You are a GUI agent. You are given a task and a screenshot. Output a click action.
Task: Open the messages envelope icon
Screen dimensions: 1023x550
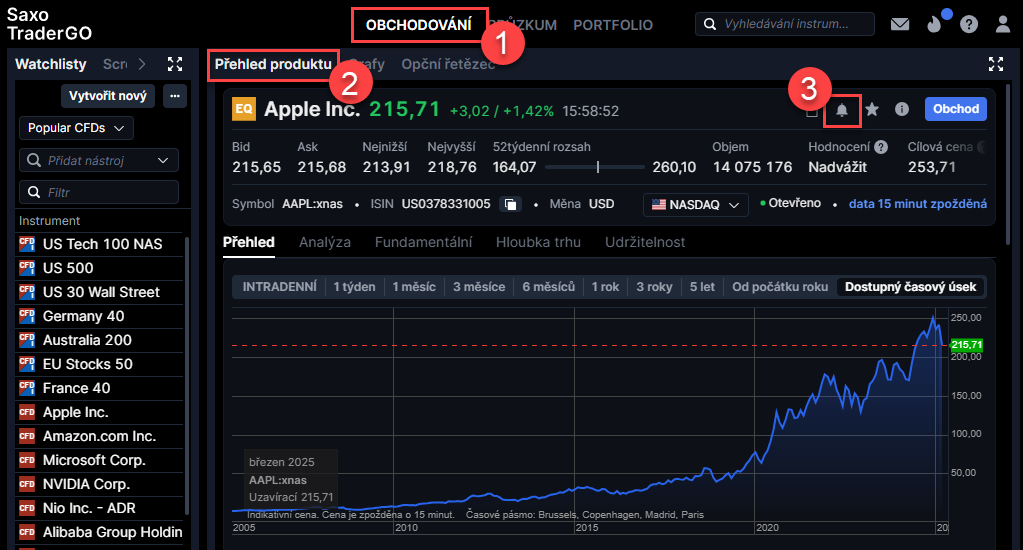click(x=900, y=24)
